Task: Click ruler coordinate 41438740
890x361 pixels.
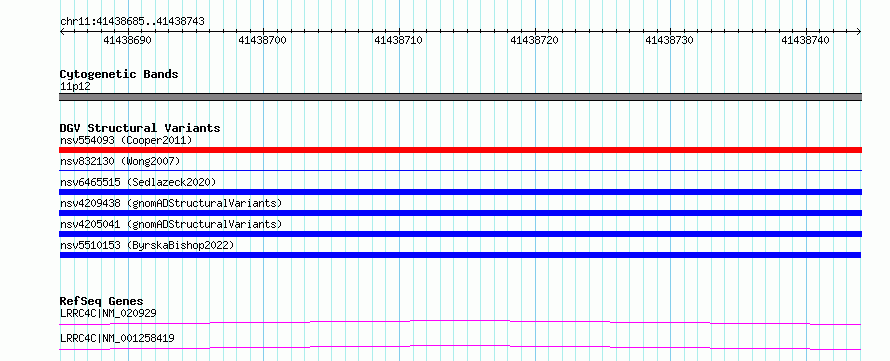Action: tap(805, 40)
